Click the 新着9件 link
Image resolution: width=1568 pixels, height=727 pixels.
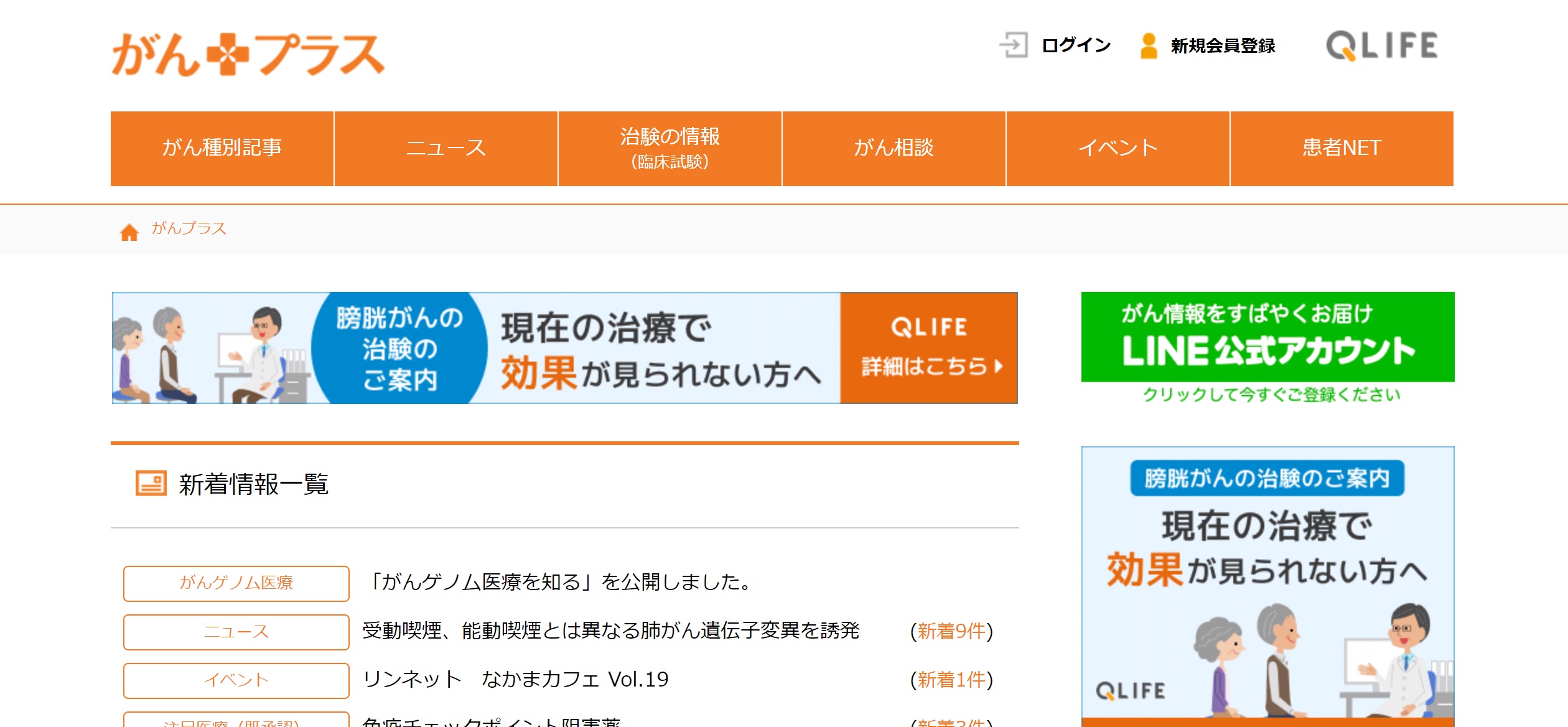951,631
